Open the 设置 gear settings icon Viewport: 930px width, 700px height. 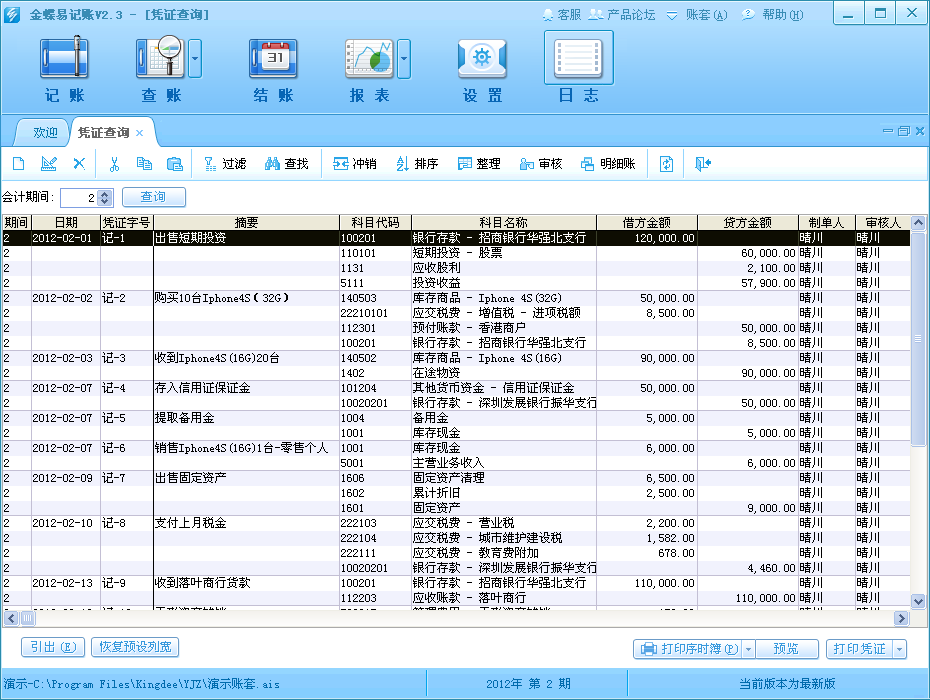(482, 58)
